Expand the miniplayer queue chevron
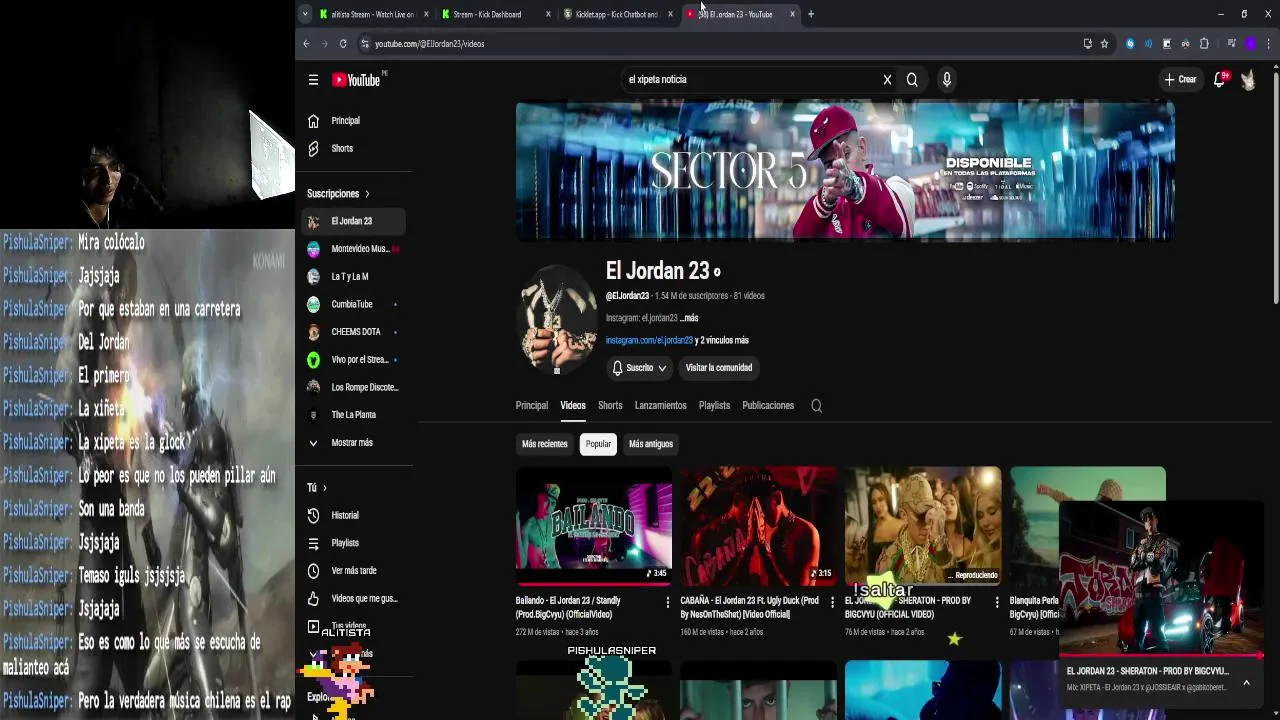The width and height of the screenshot is (1280, 720). (1246, 683)
